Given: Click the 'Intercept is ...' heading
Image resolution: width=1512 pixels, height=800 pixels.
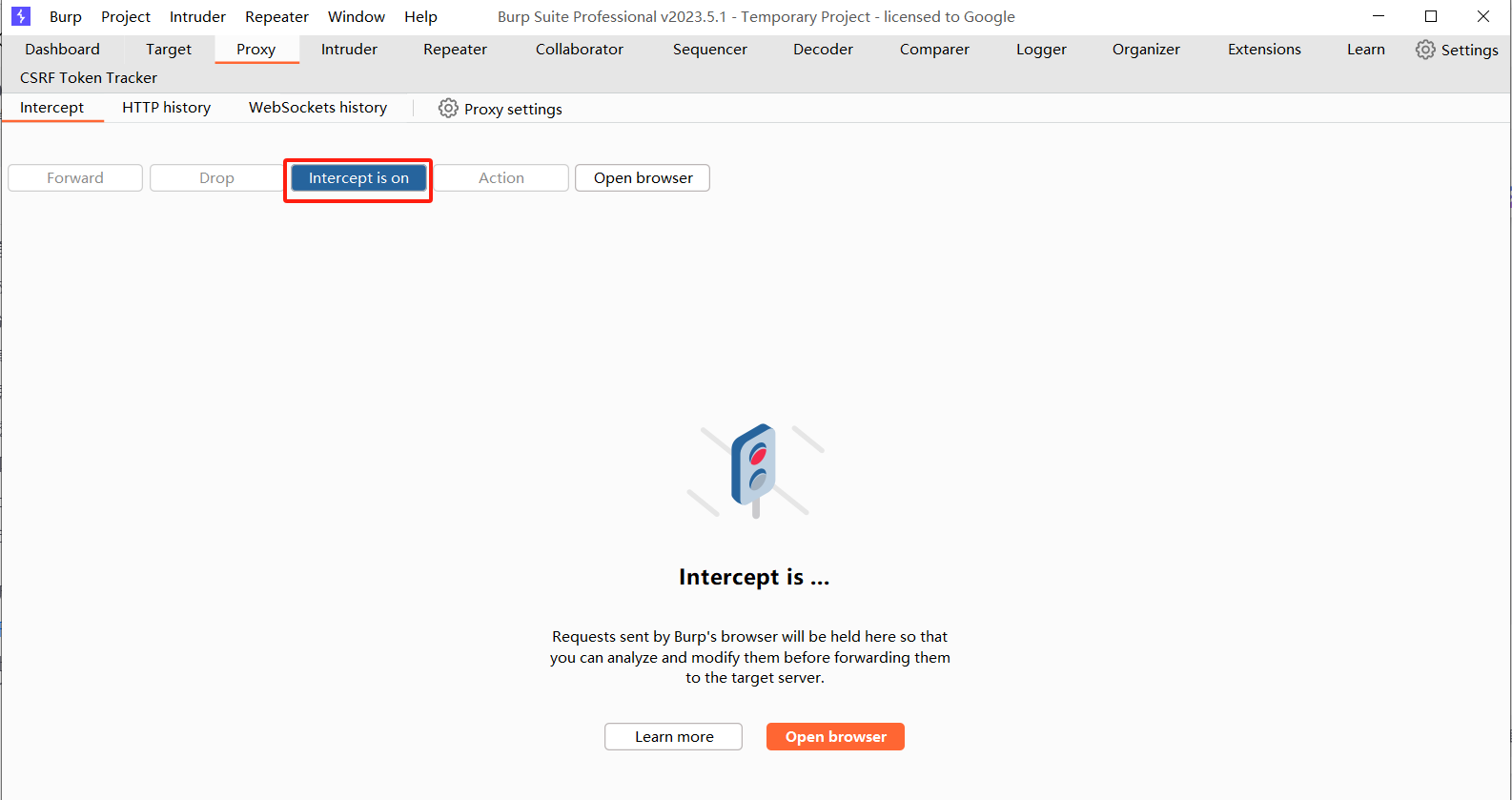Looking at the screenshot, I should click(x=754, y=577).
